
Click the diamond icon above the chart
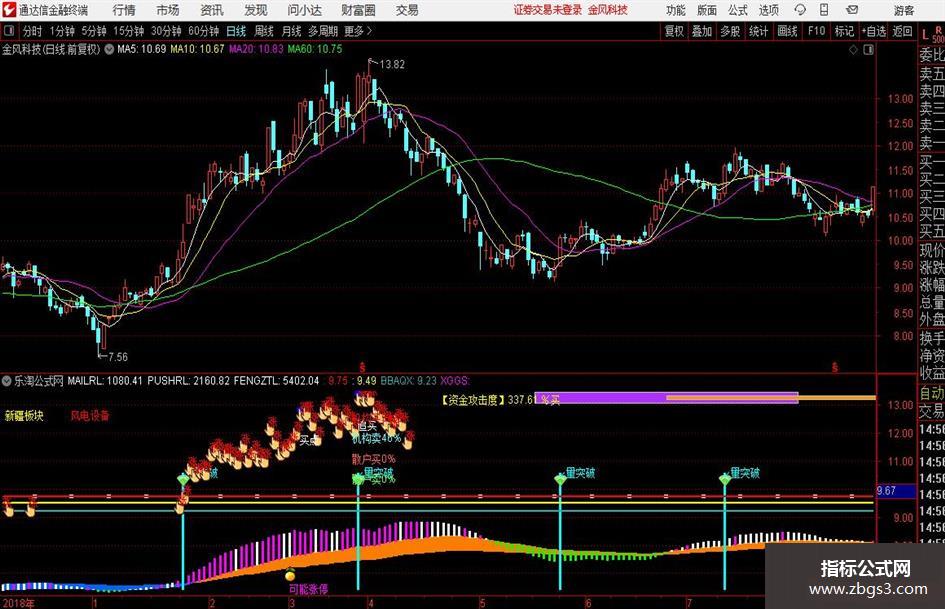pyautogui.click(x=853, y=49)
